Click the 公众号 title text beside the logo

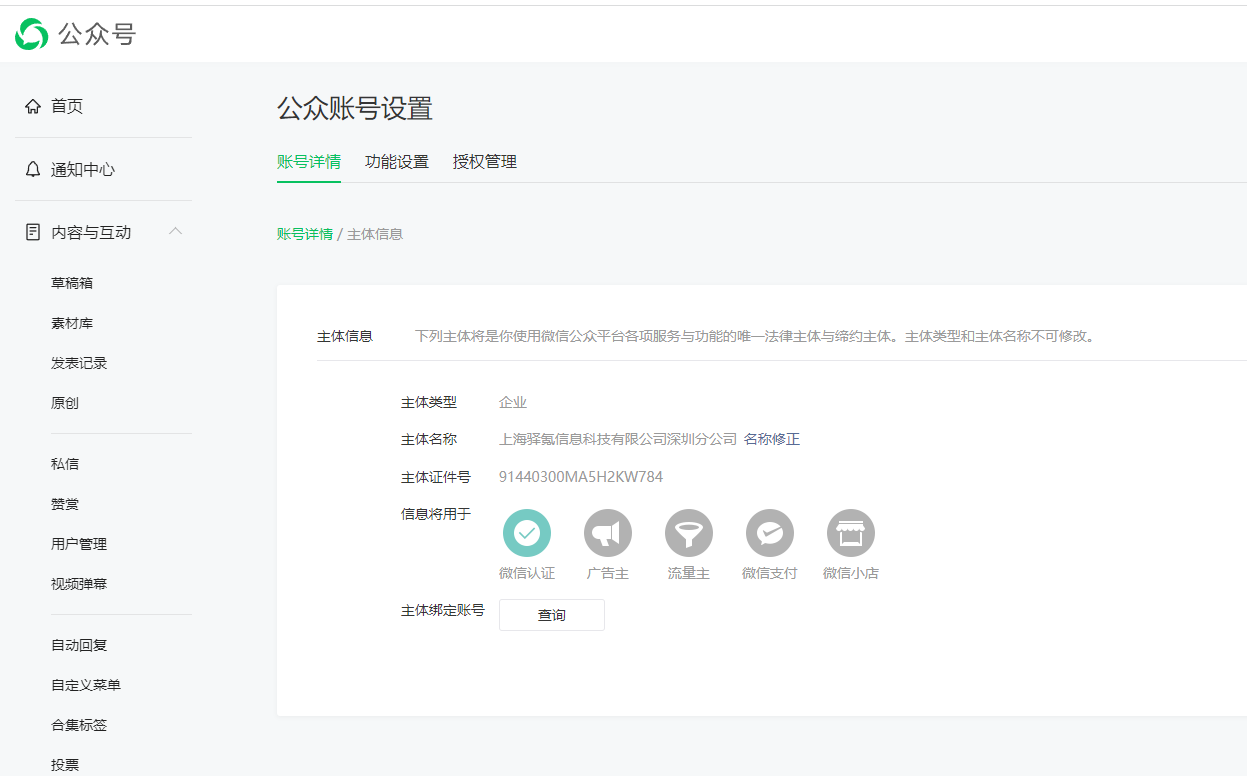click(x=97, y=34)
